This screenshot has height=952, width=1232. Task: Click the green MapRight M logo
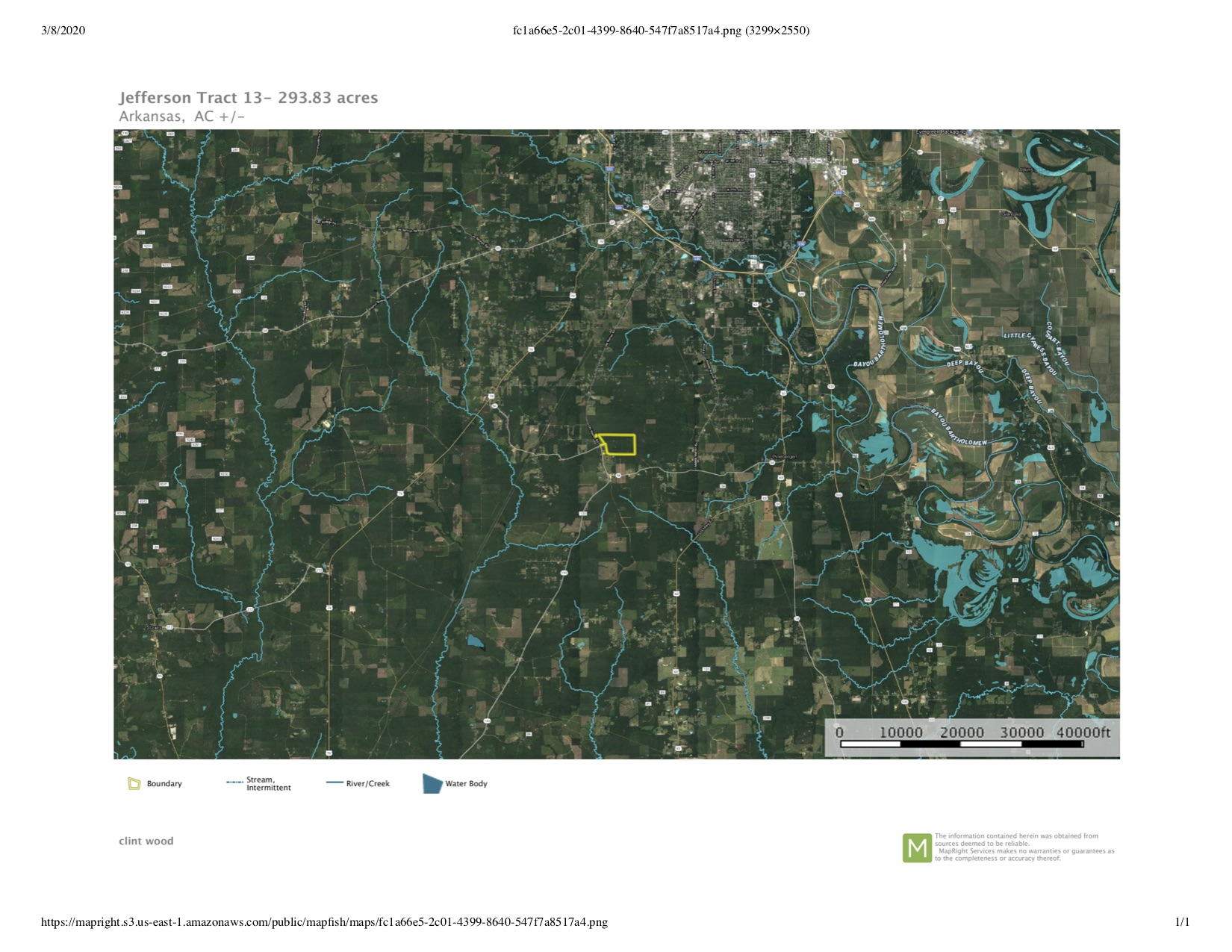(x=916, y=848)
